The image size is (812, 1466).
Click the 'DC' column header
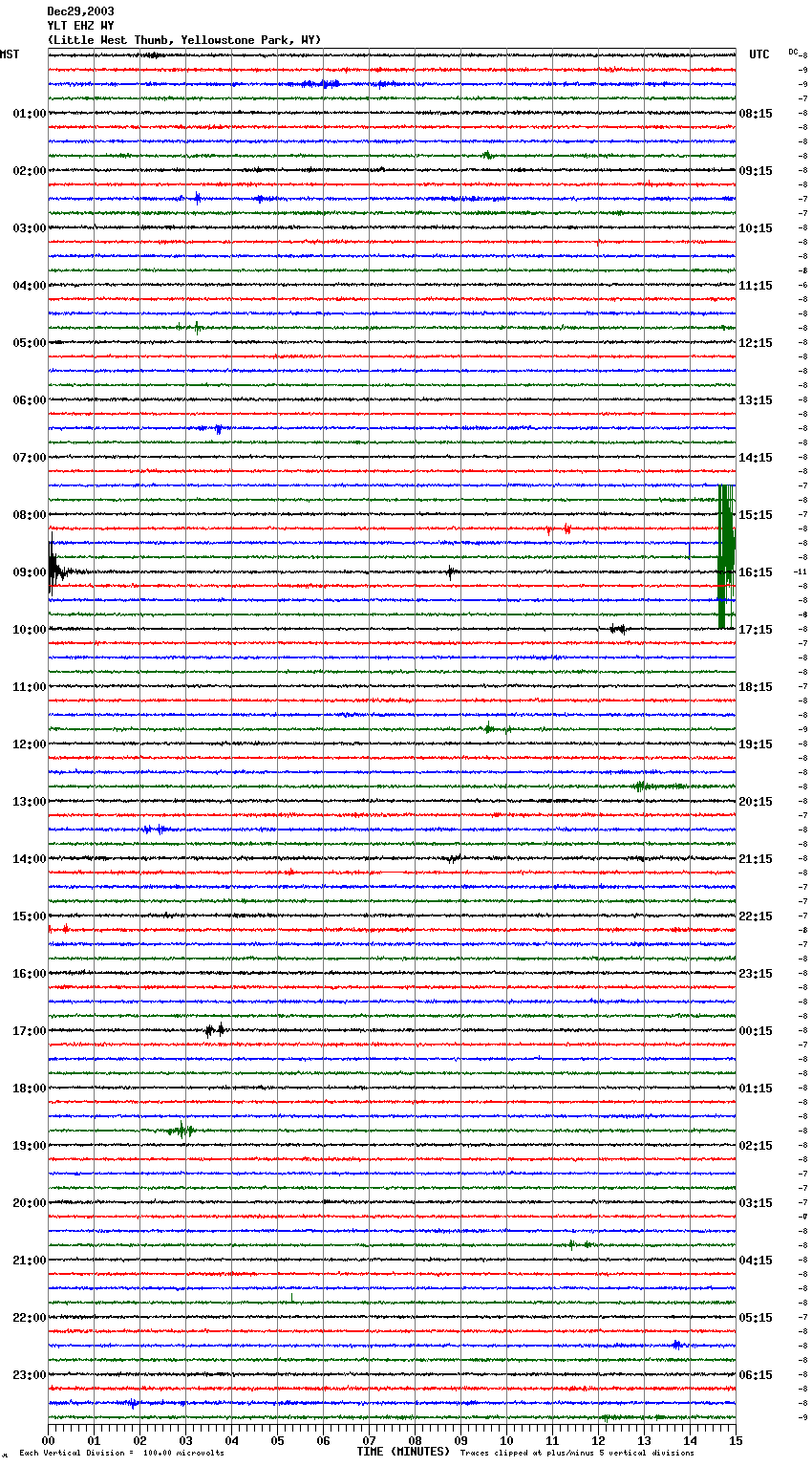click(x=793, y=52)
